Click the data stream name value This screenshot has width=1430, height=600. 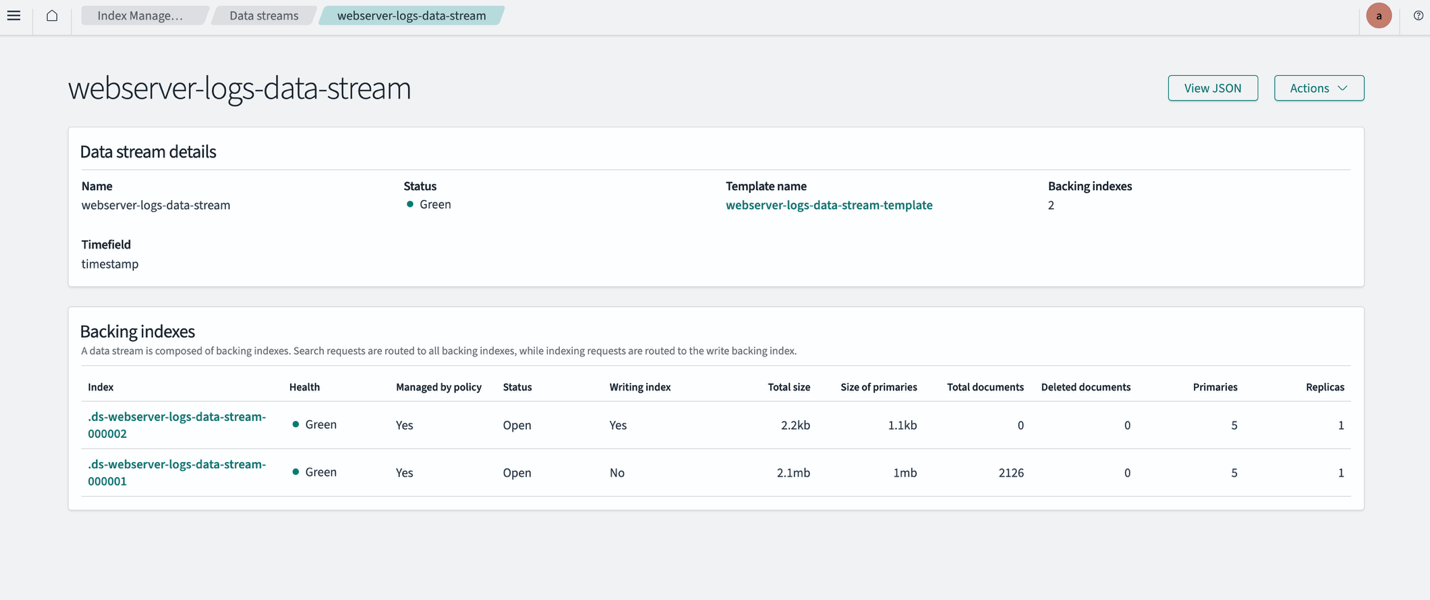point(156,205)
